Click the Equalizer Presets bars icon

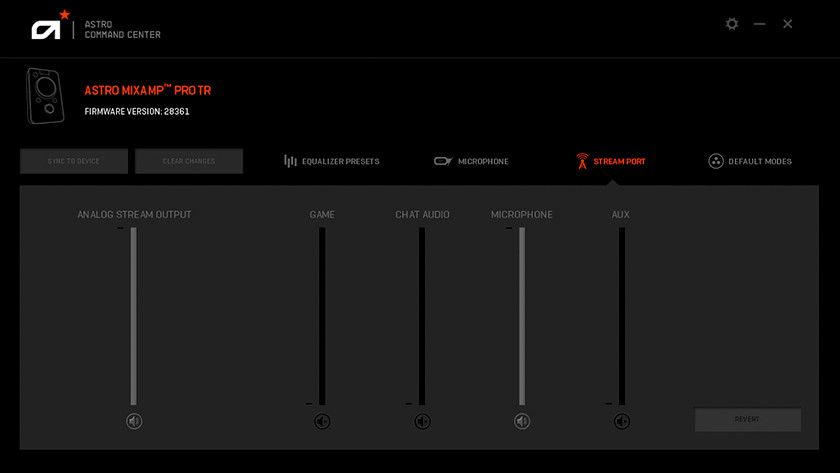pyautogui.click(x=290, y=161)
